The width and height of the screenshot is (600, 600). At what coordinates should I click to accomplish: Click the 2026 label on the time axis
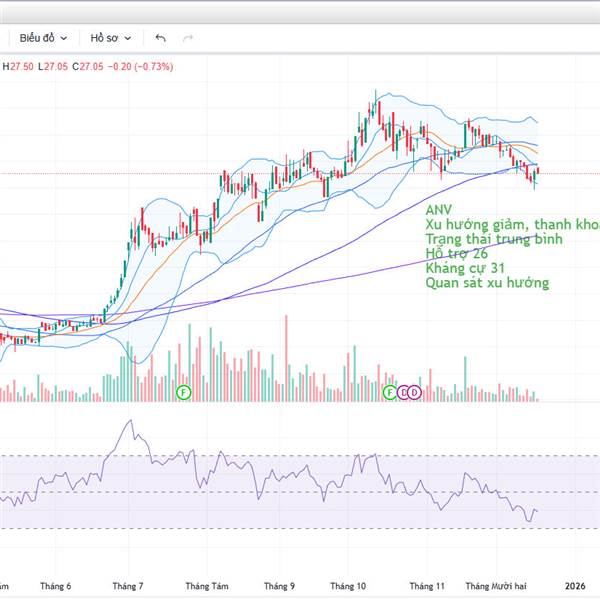574,586
